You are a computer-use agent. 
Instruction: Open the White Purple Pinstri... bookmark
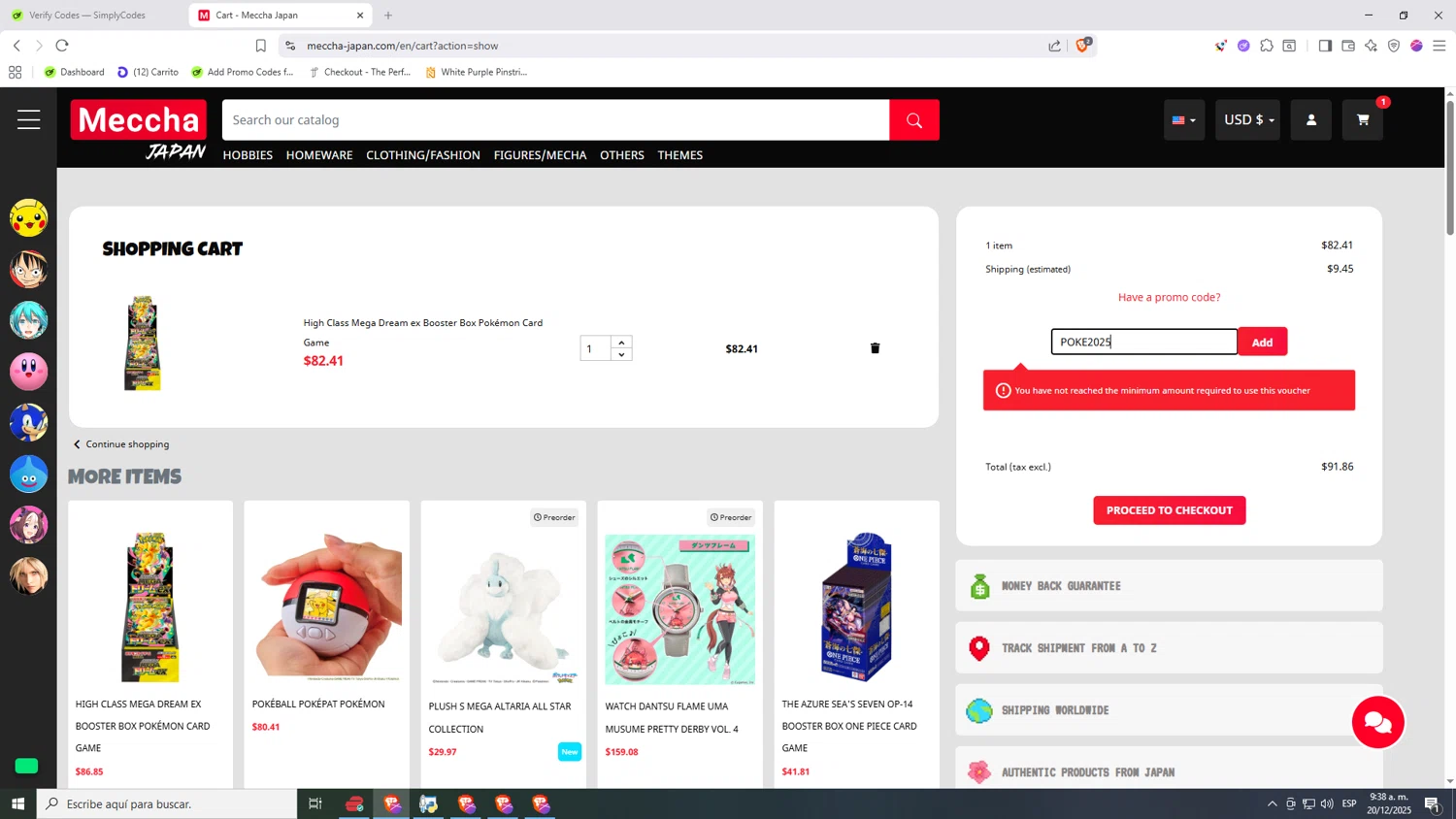(477, 72)
